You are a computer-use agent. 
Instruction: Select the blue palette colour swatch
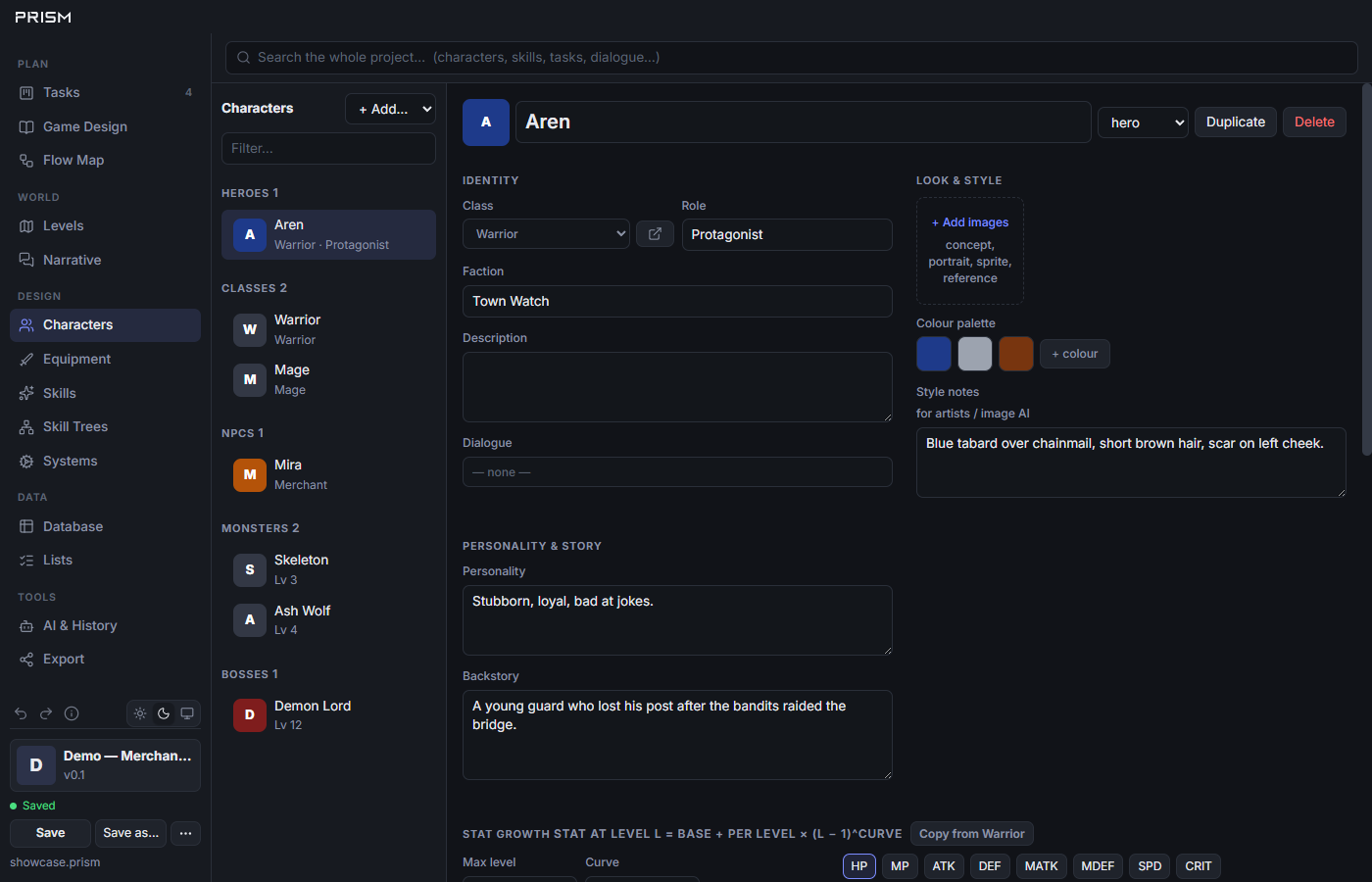point(934,354)
